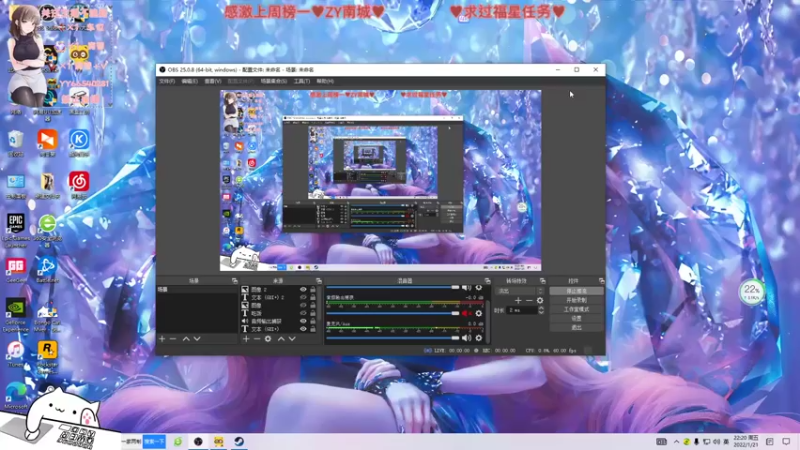Unmute the red muted desktop audio speaker
This screenshot has height=450, width=800.
tap(466, 313)
